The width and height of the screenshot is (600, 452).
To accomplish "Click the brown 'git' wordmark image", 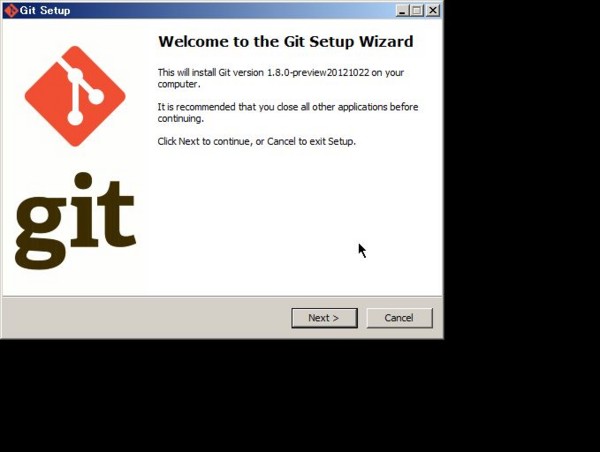I will (x=75, y=221).
